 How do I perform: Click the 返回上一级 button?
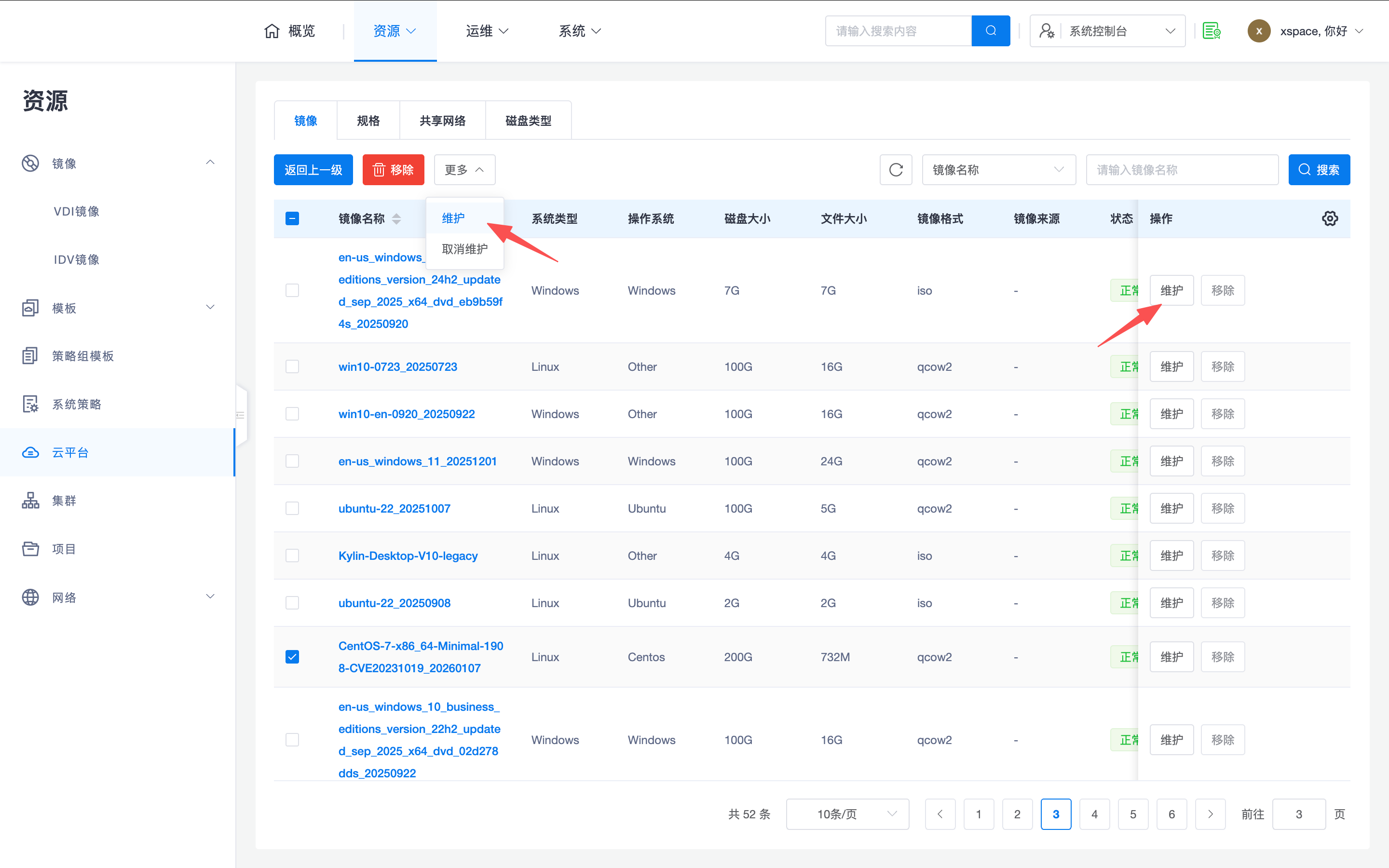coord(313,170)
